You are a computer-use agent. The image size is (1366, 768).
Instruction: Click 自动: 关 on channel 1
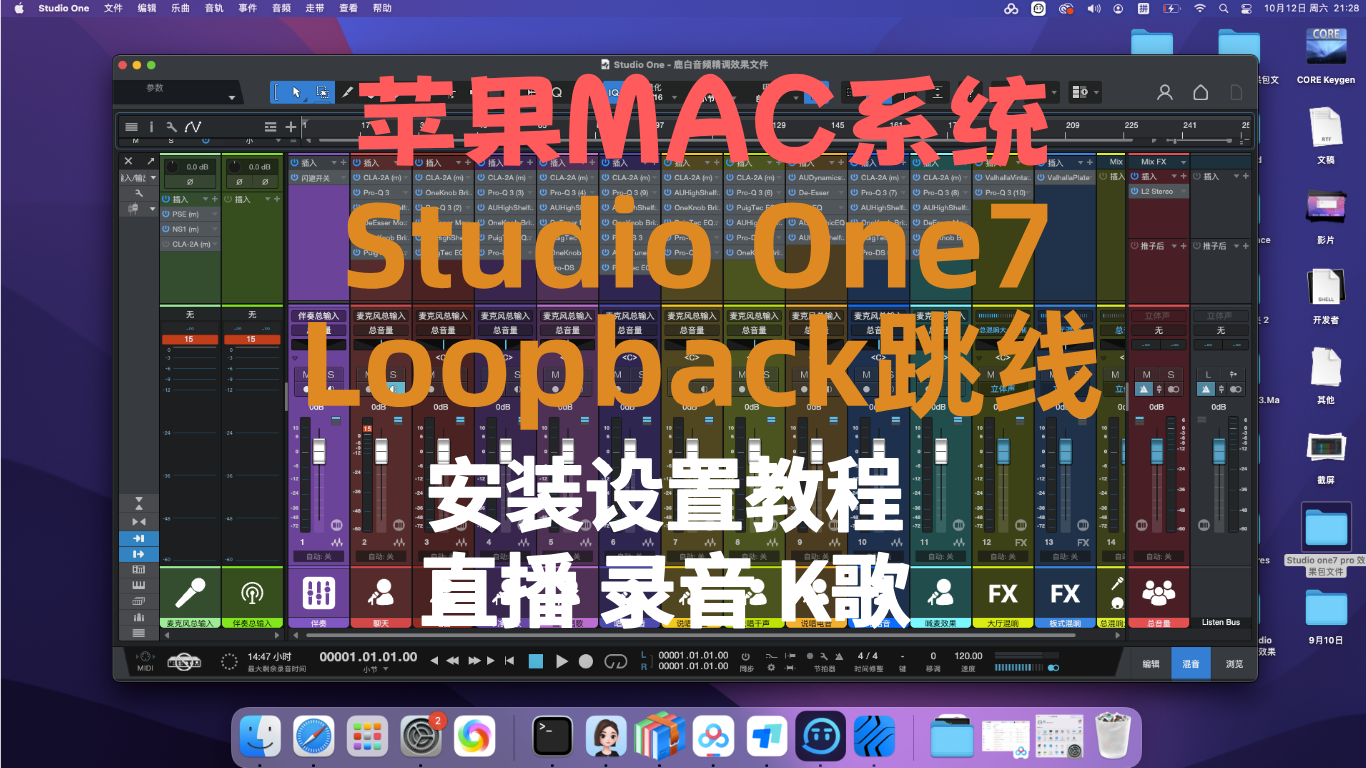(x=318, y=556)
